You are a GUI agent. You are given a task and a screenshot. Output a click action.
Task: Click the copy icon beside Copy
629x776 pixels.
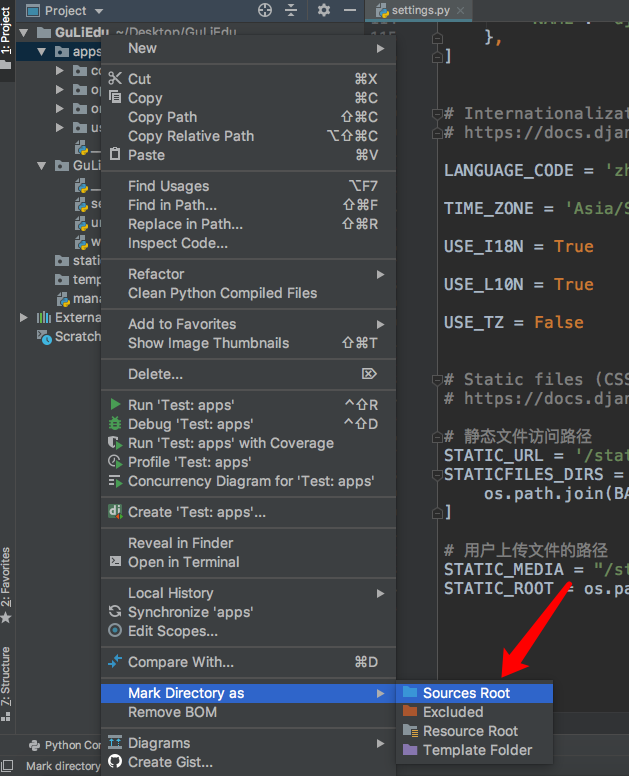[x=115, y=97]
